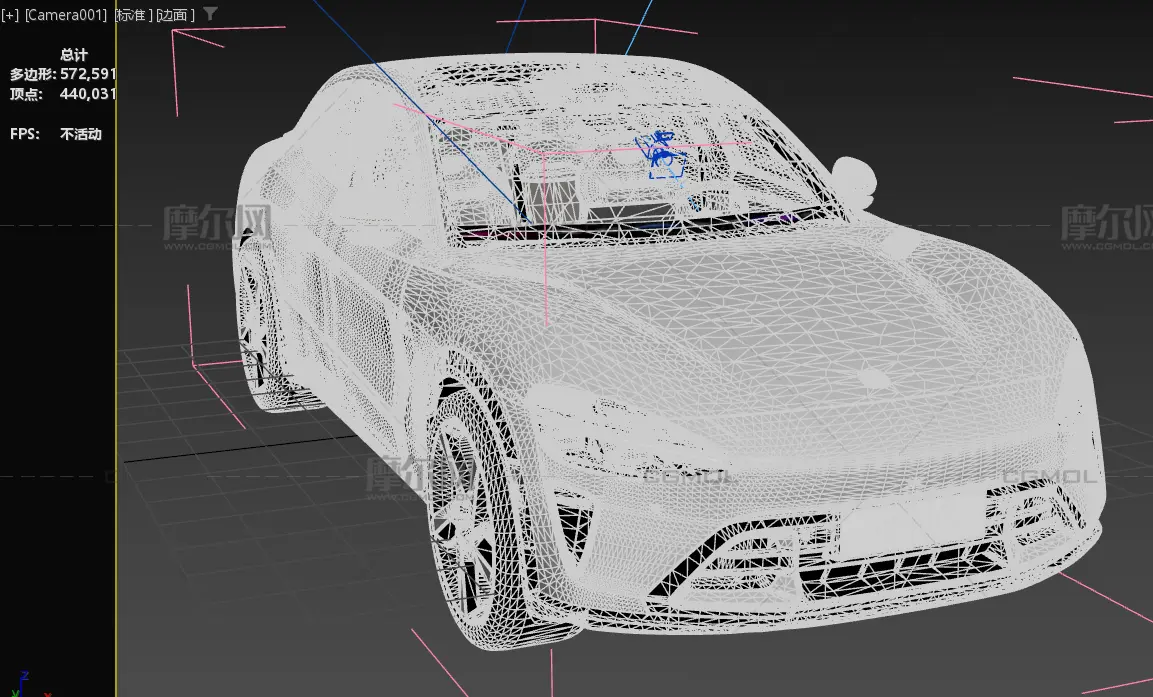Click the FPS: label in the statistics
The width and height of the screenshot is (1153, 697).
tap(25, 134)
